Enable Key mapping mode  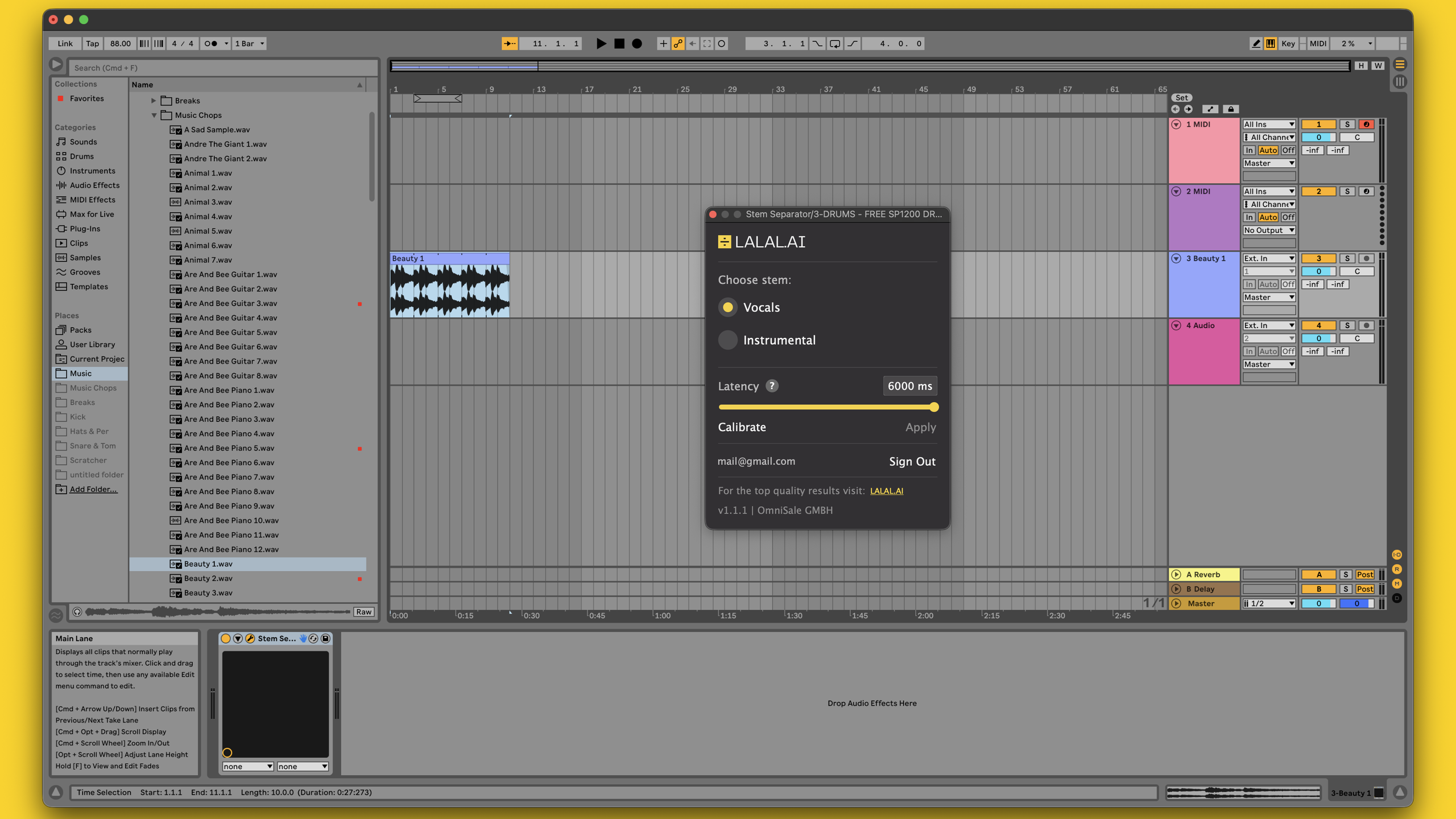(1288, 43)
